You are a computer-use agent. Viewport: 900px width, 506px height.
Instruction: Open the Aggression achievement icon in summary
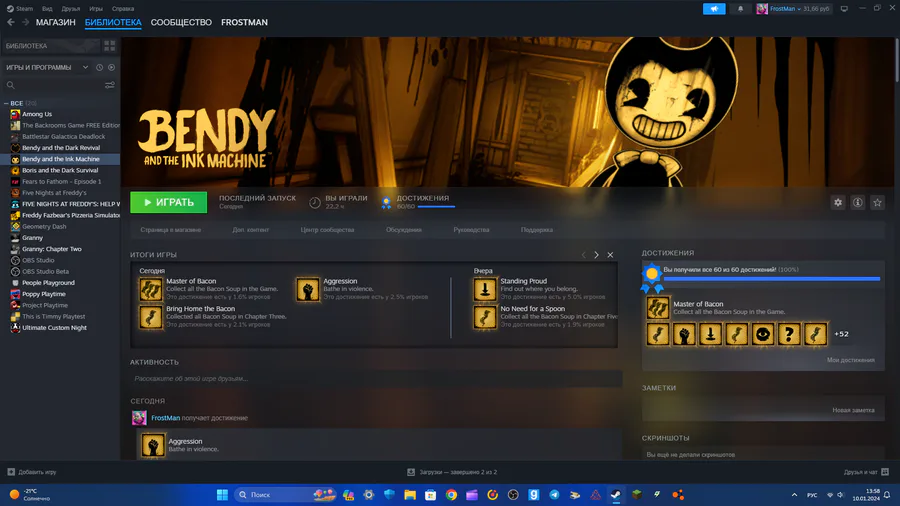pos(308,289)
